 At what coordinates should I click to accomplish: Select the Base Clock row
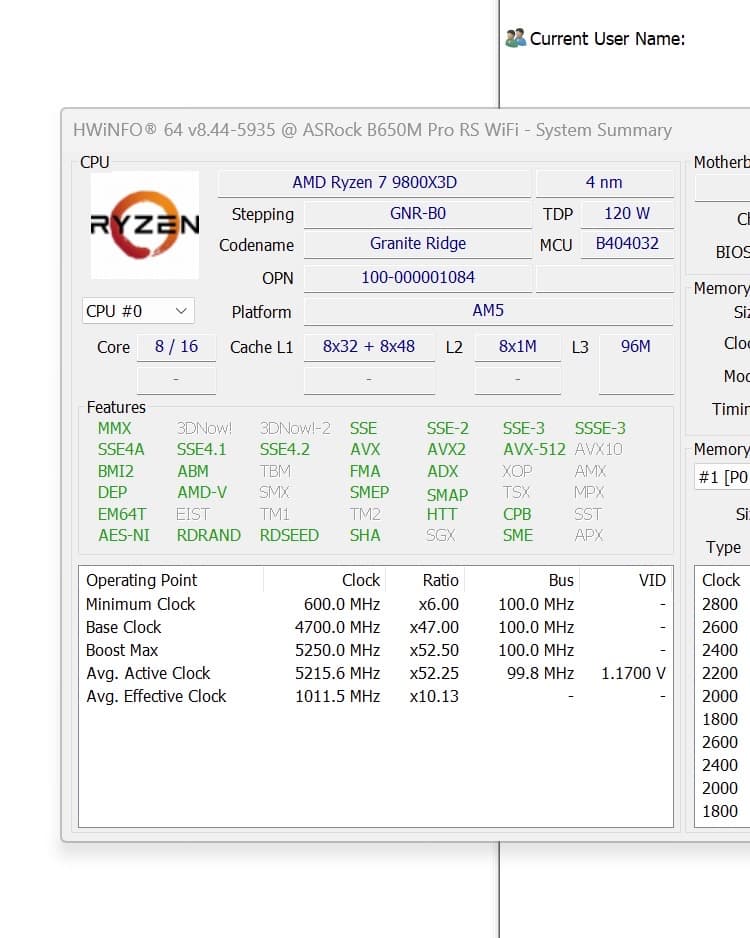[376, 627]
